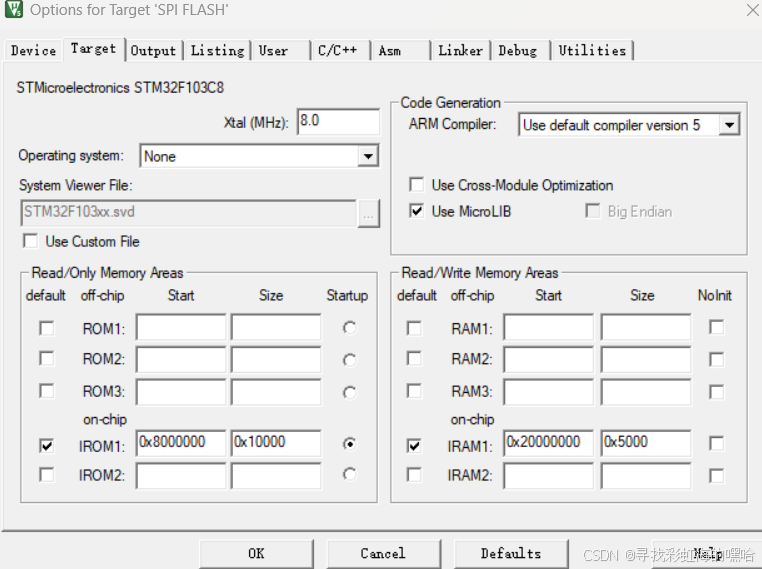Open the ARM Compiler version dropdown

pyautogui.click(x=729, y=125)
